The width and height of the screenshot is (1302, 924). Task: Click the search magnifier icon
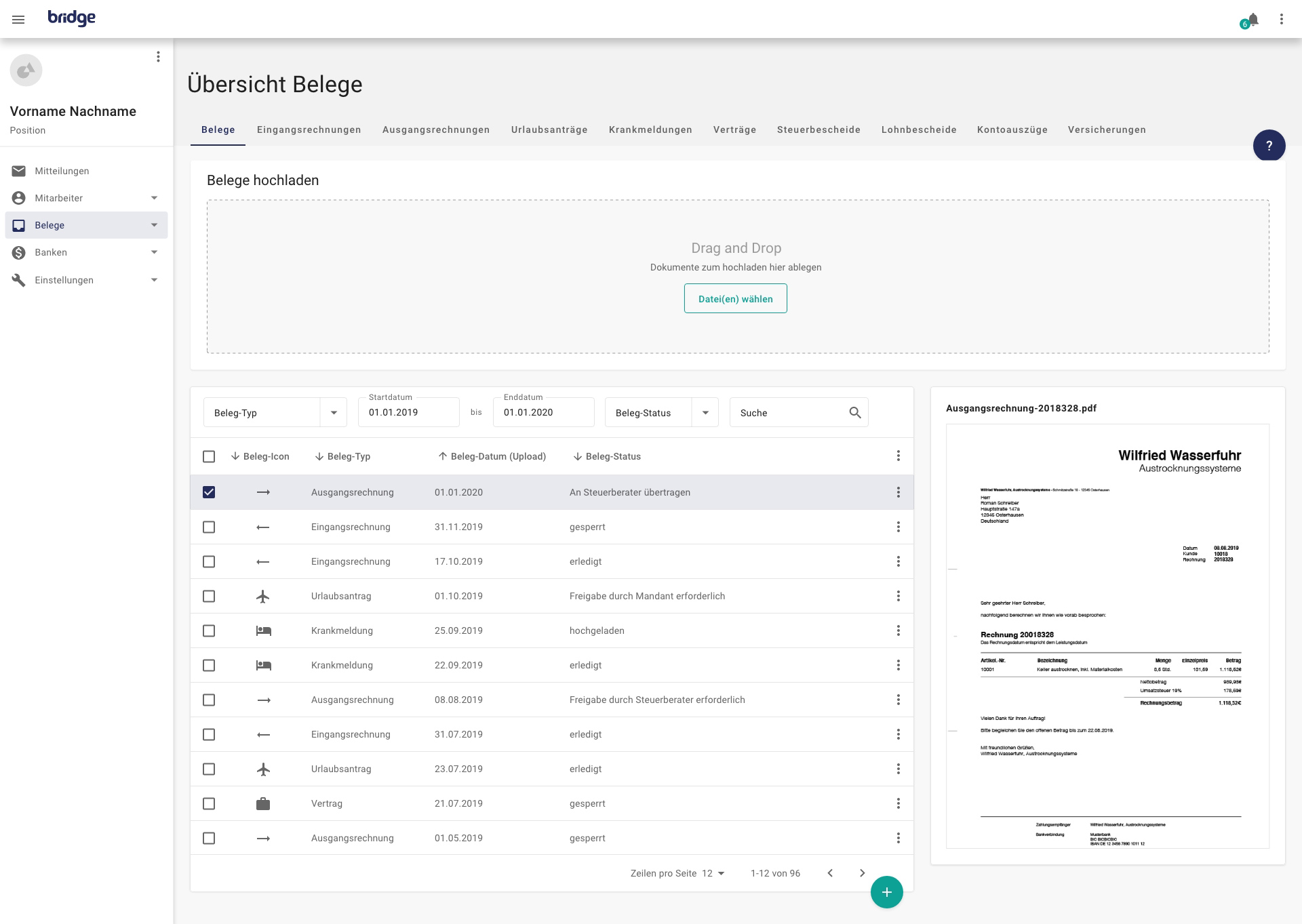[854, 413]
